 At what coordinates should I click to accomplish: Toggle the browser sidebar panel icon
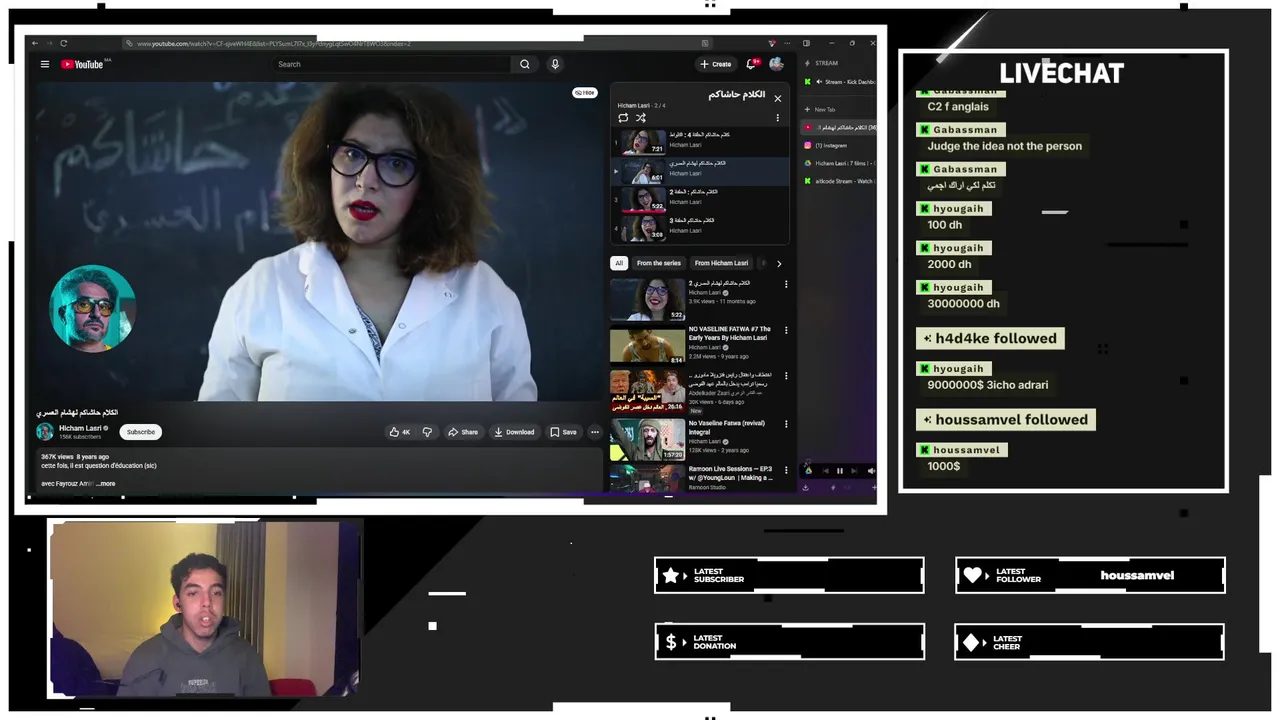806,43
